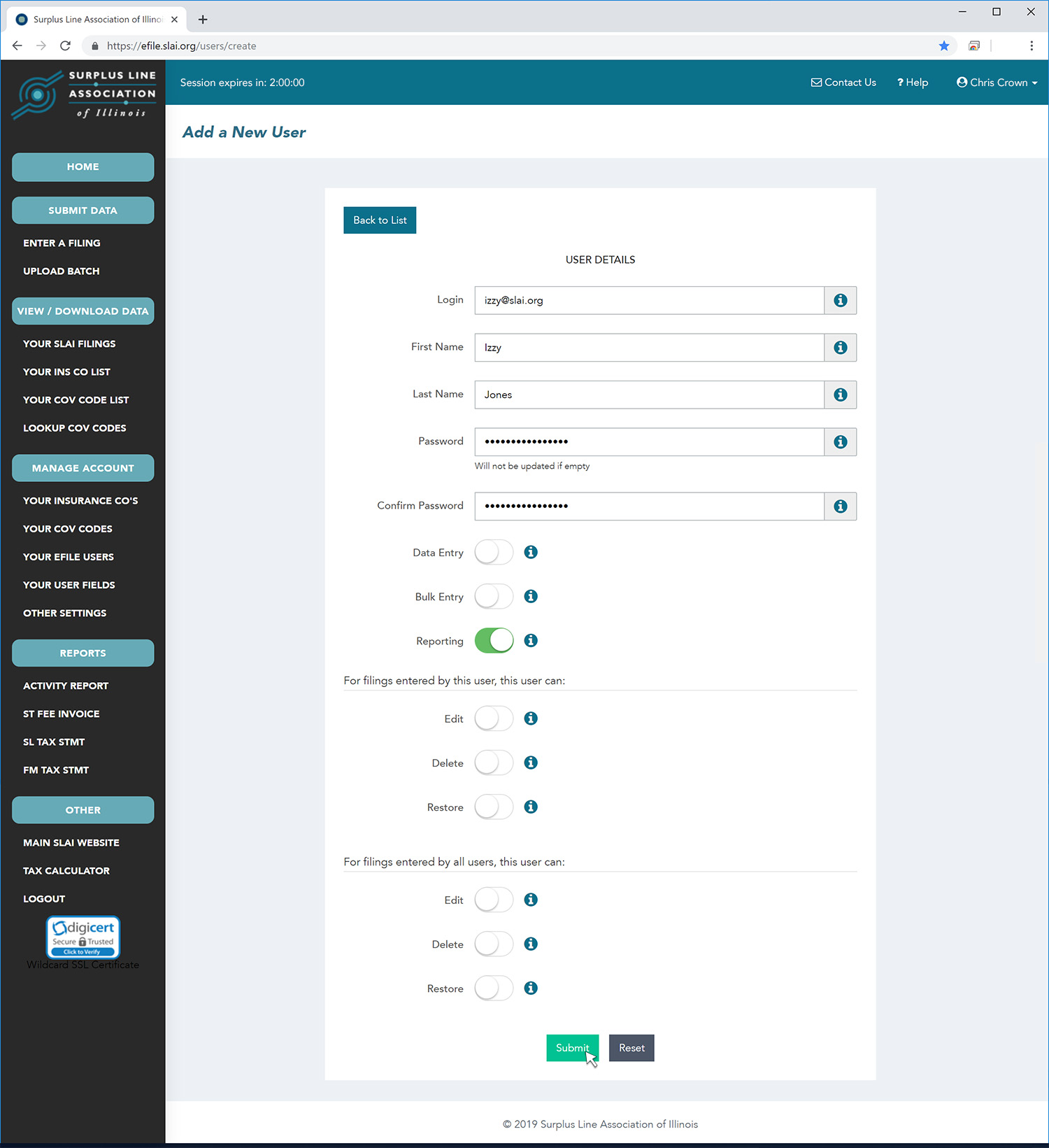The height and width of the screenshot is (1148, 1049).
Task: Click the DigiCert Secure Trusted badge
Action: click(83, 937)
